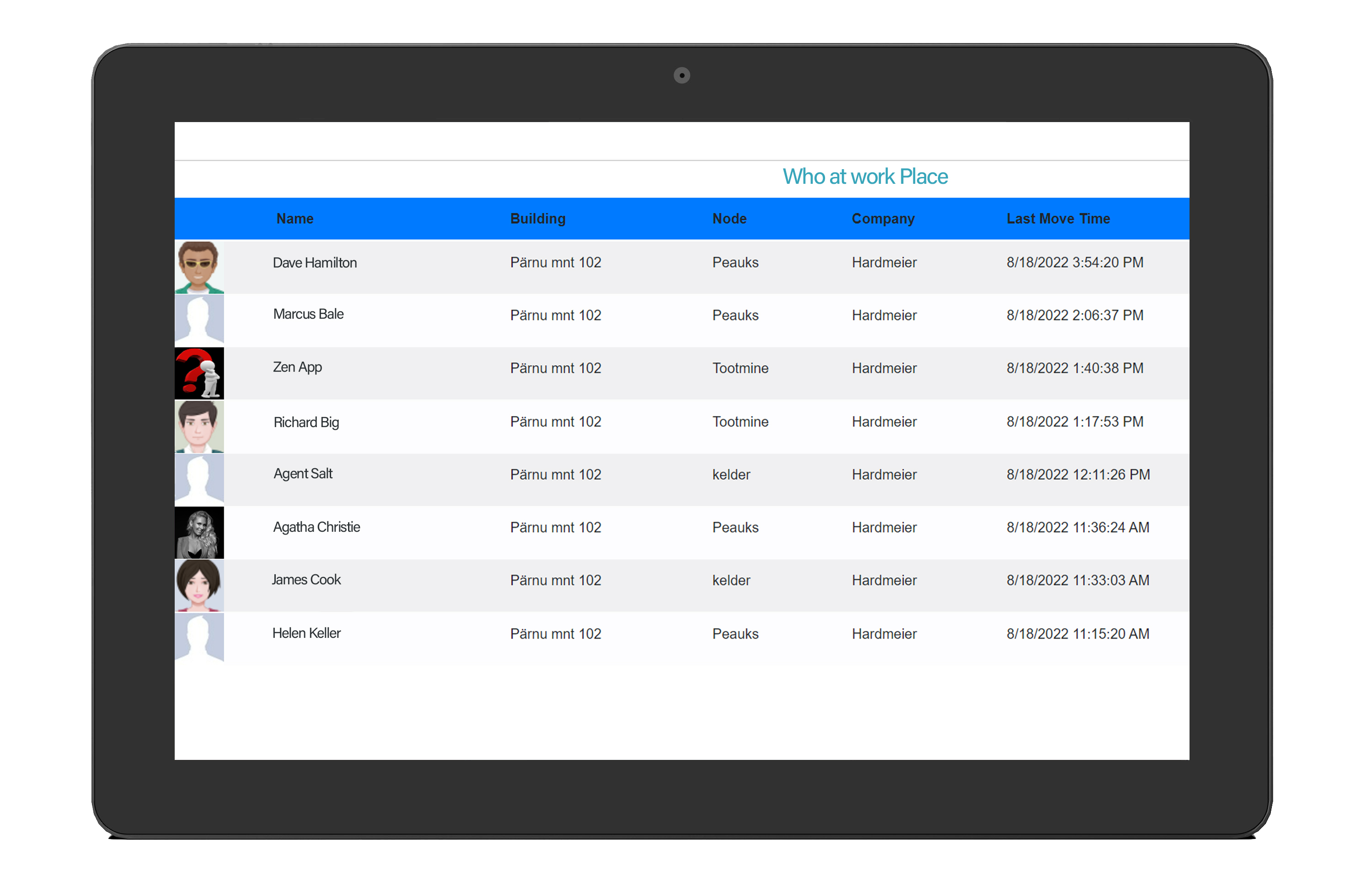The width and height of the screenshot is (1372, 887).
Task: Click the Company column header
Action: pyautogui.click(x=883, y=218)
